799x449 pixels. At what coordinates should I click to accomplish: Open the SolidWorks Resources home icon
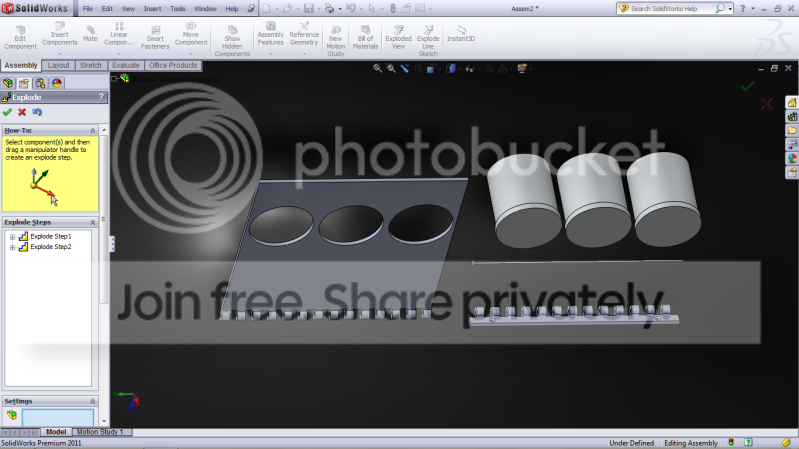point(792,103)
